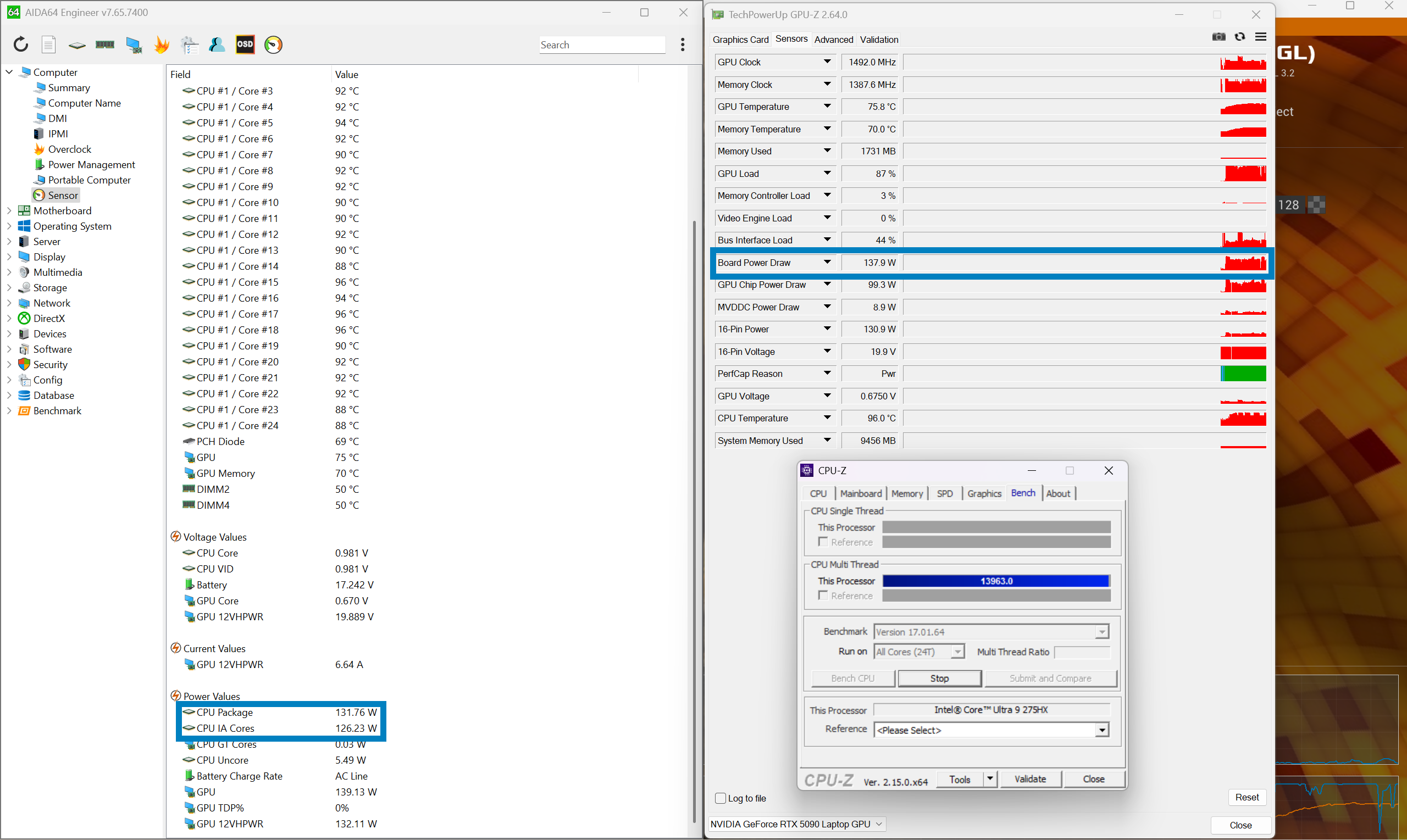Open the GPU-Z hamburger menu
The image size is (1407, 840).
[1261, 37]
